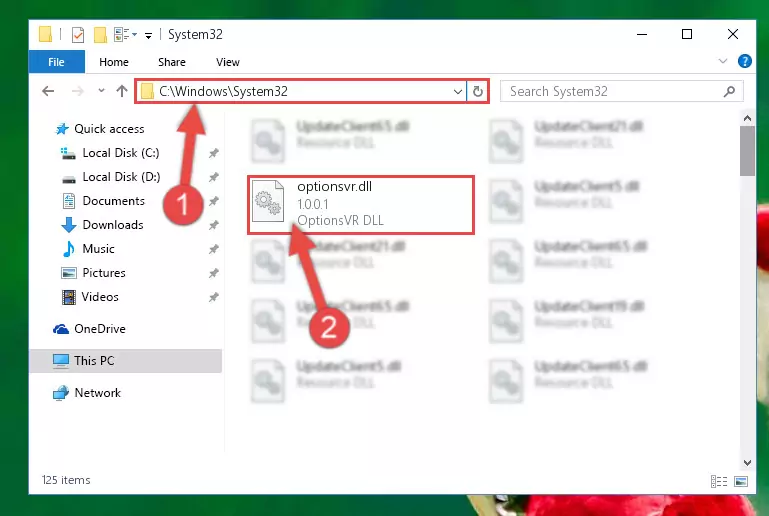769x516 pixels.
Task: Click the Properties quick access toolbar icon
Action: (x=77, y=35)
